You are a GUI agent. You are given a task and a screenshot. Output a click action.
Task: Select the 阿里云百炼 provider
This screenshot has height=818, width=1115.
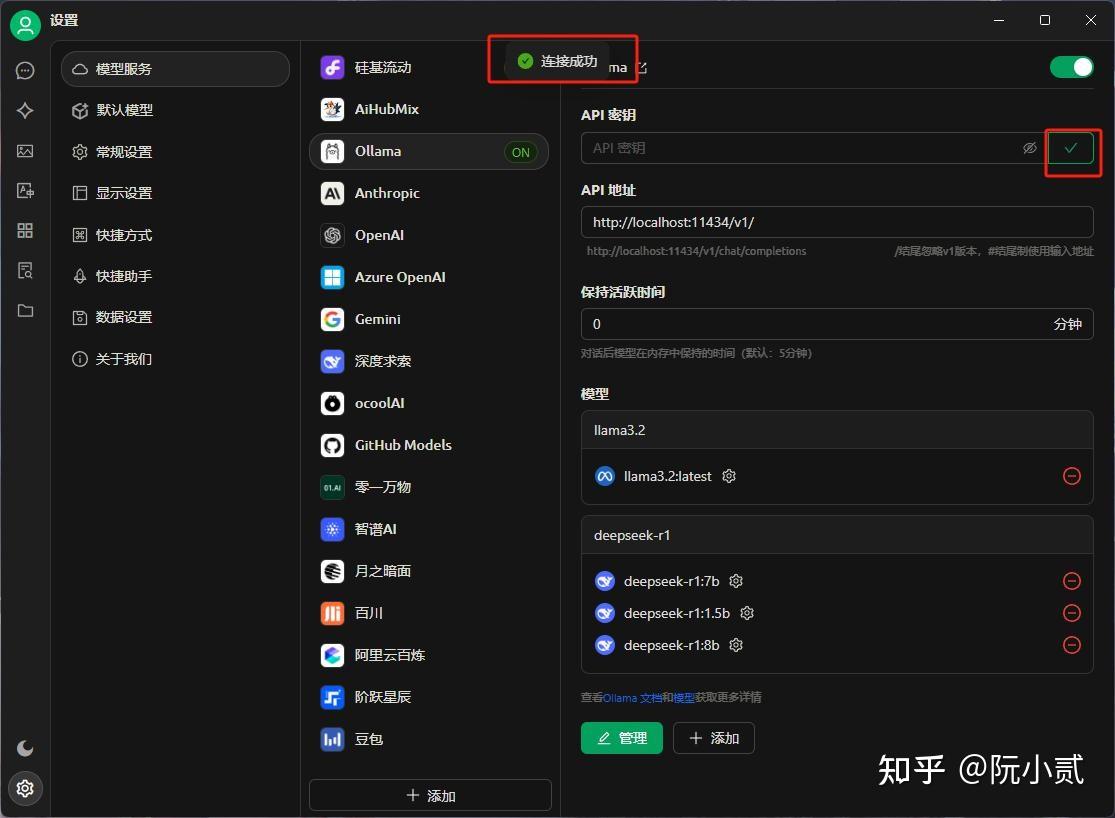[x=429, y=655]
